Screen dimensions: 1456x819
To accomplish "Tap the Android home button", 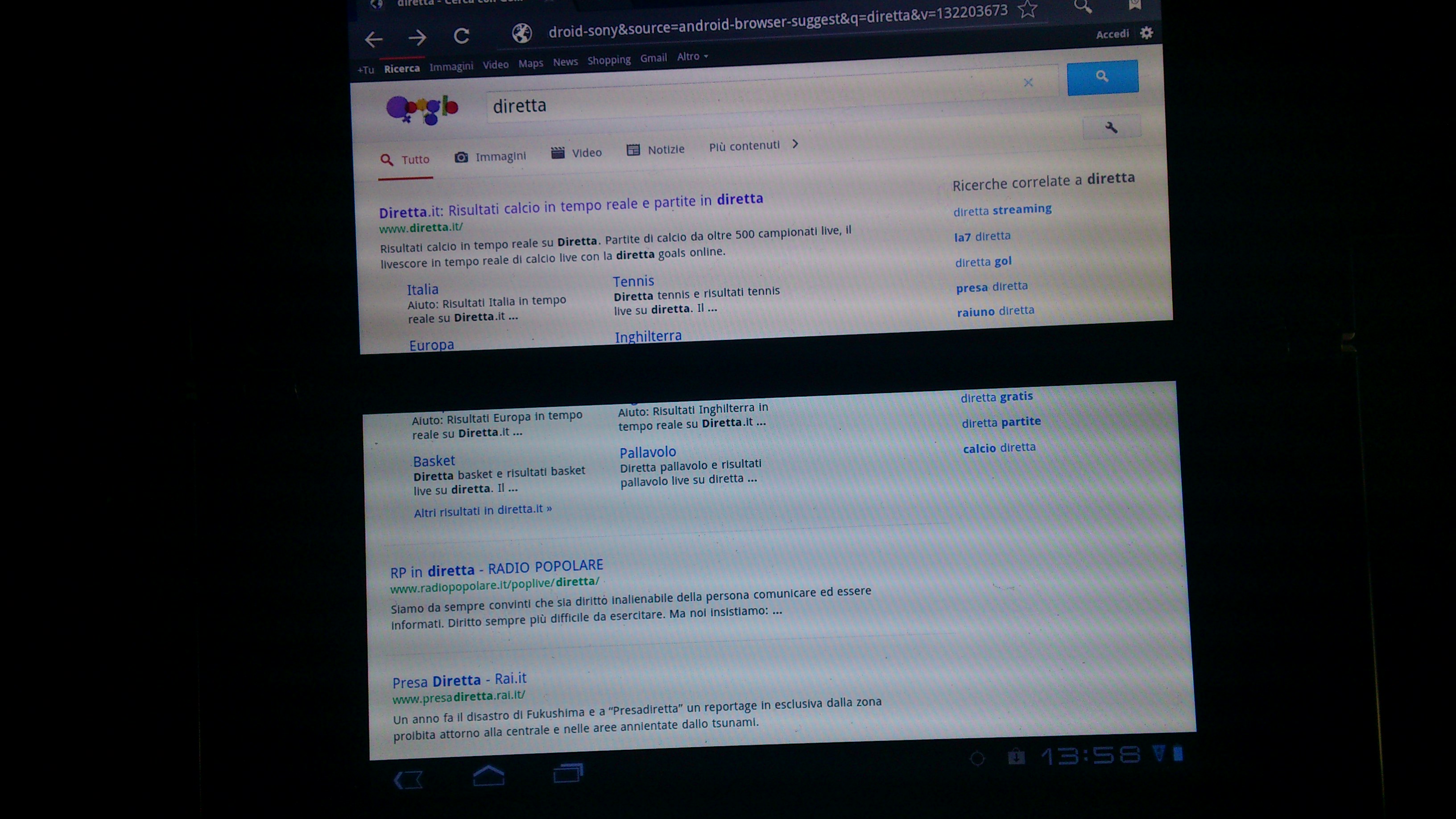I will point(488,775).
